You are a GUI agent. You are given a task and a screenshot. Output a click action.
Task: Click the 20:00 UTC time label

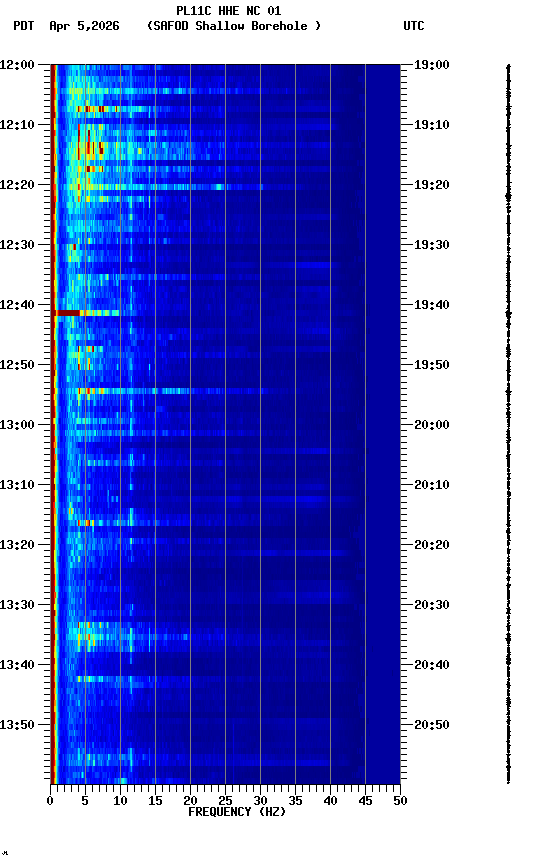pyautogui.click(x=432, y=425)
